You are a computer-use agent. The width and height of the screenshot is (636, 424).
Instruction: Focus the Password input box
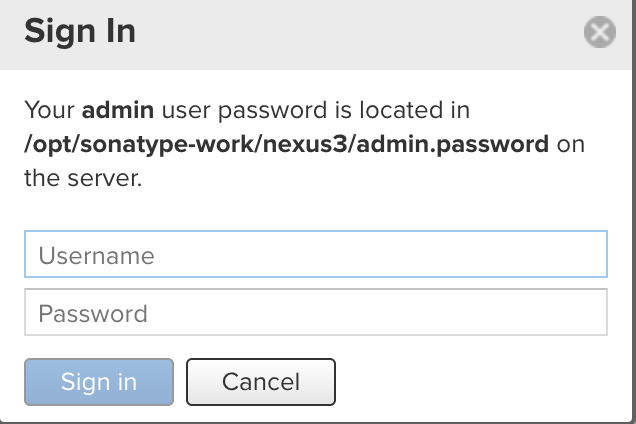coord(315,313)
